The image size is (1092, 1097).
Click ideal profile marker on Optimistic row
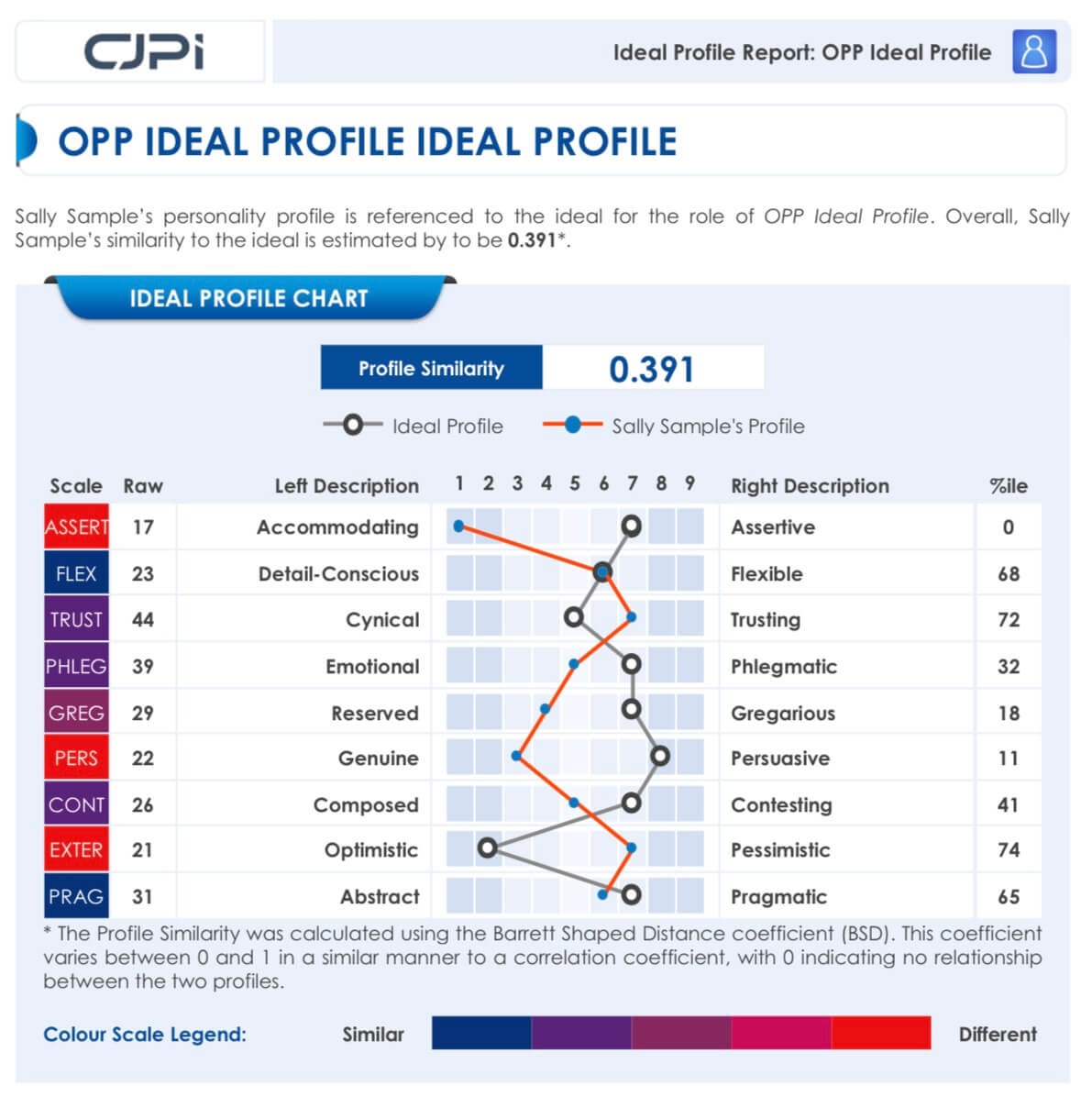(488, 848)
